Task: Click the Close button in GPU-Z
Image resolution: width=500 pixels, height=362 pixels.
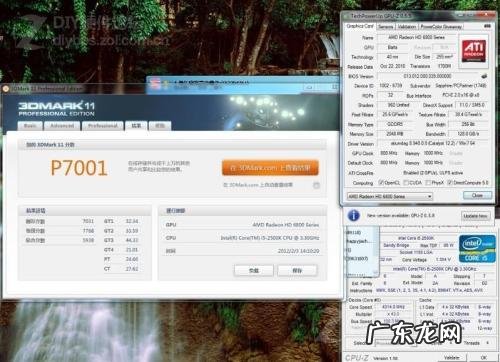Action: (x=477, y=195)
